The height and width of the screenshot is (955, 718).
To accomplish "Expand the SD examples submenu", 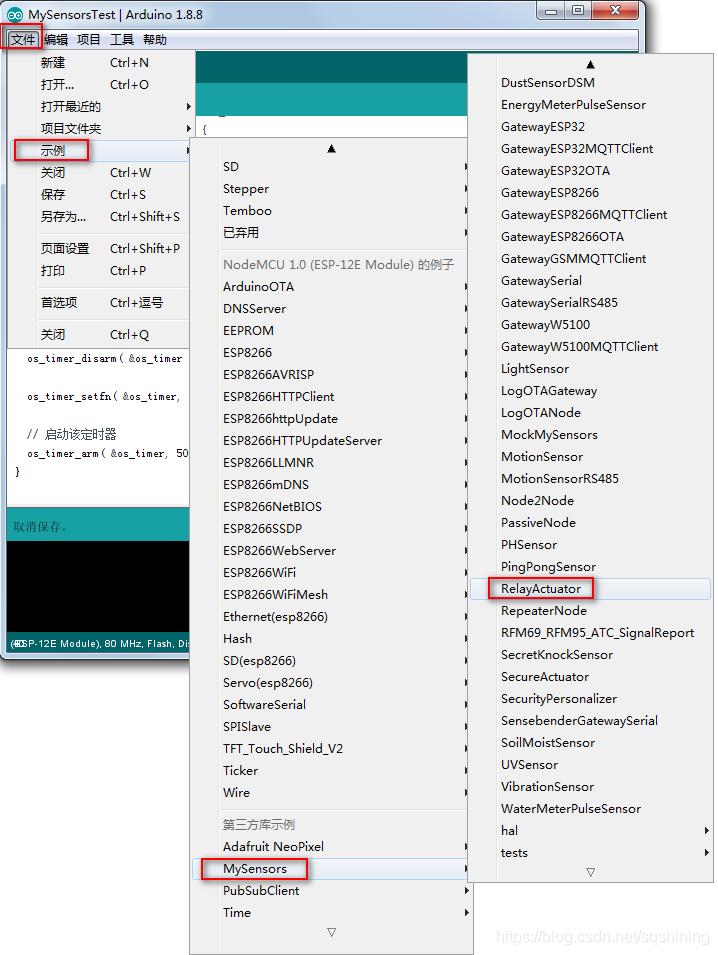I will click(331, 167).
